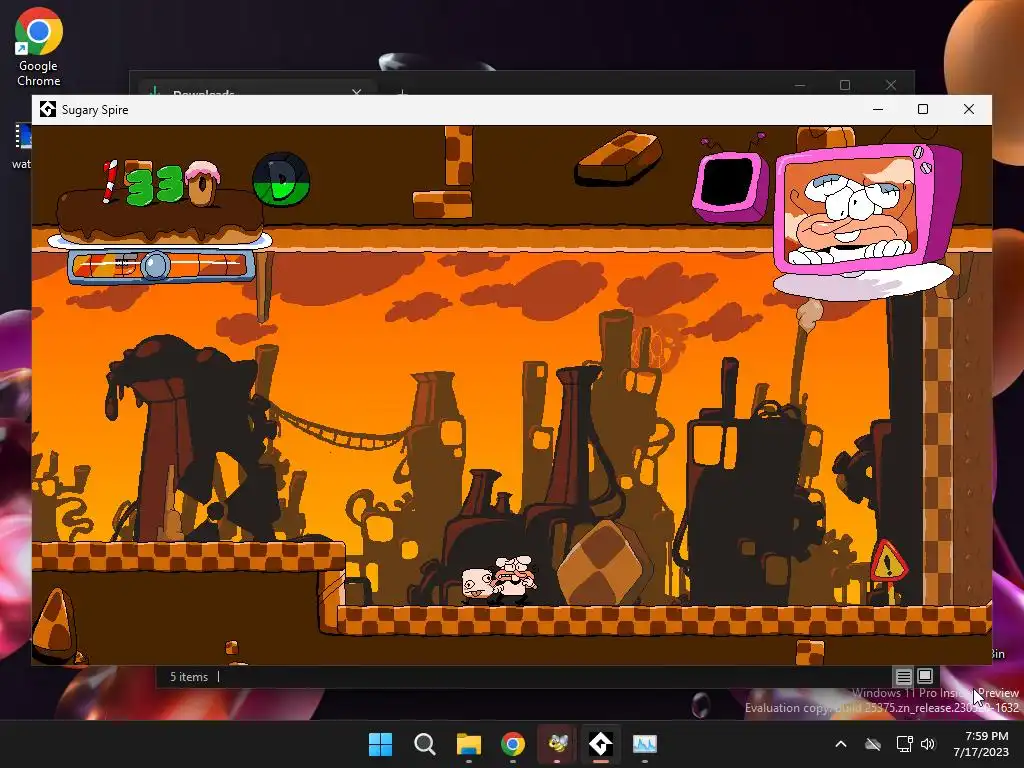The height and width of the screenshot is (768, 1024).
Task: Click the '5 items' status bar text
Action: [189, 677]
